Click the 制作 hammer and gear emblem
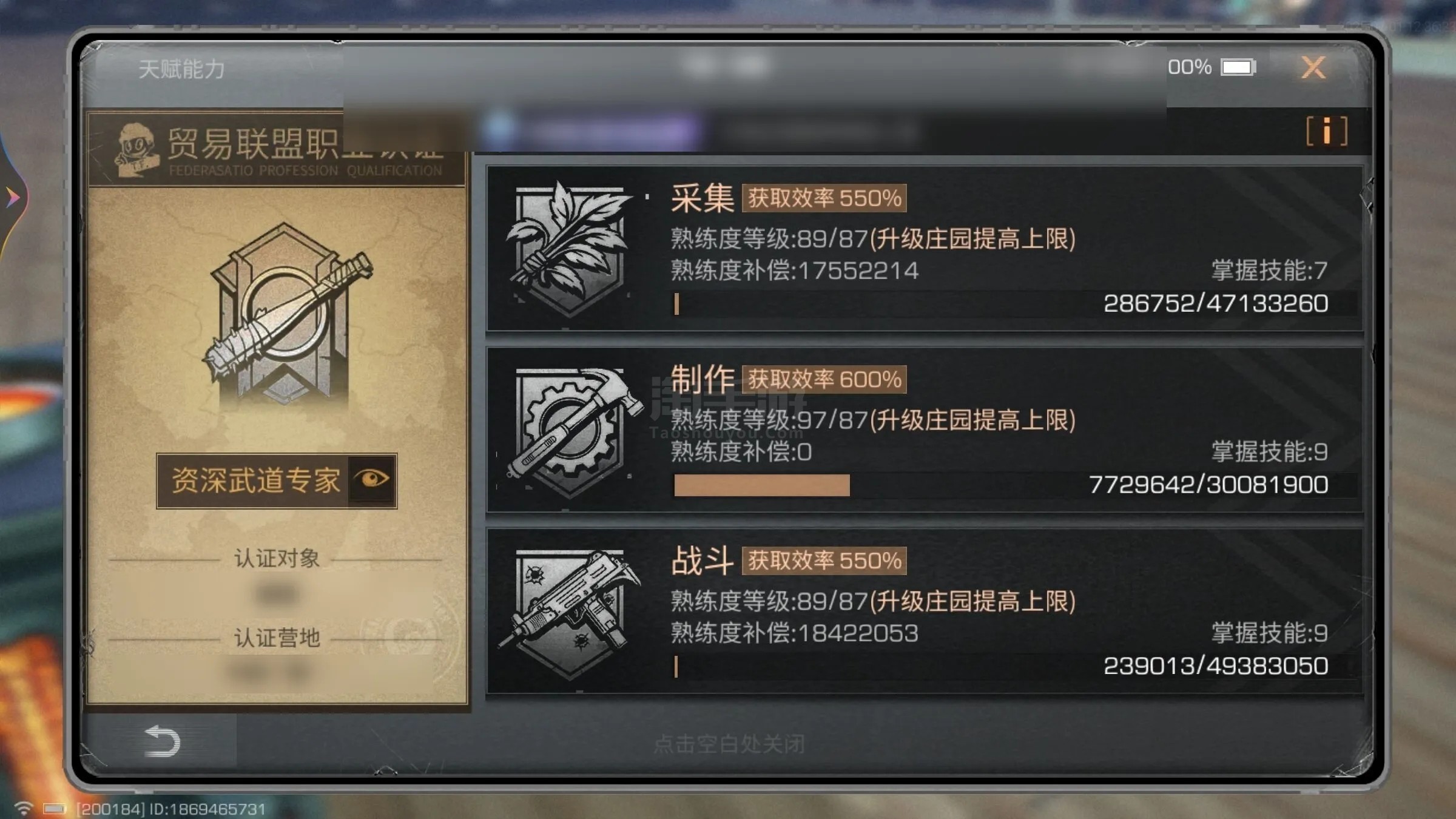Viewport: 1456px width, 819px height. pos(570,431)
